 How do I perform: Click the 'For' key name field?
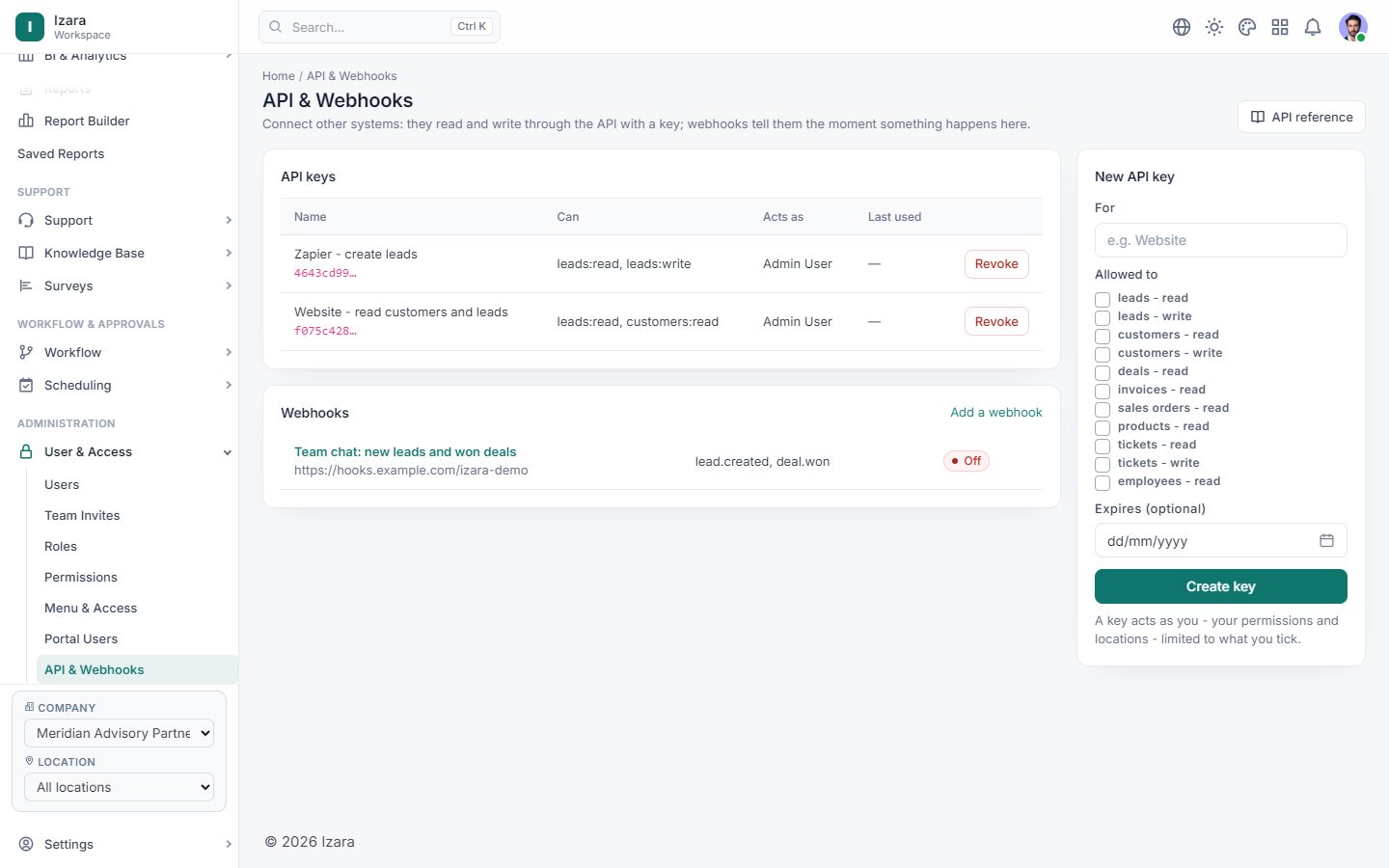point(1221,240)
